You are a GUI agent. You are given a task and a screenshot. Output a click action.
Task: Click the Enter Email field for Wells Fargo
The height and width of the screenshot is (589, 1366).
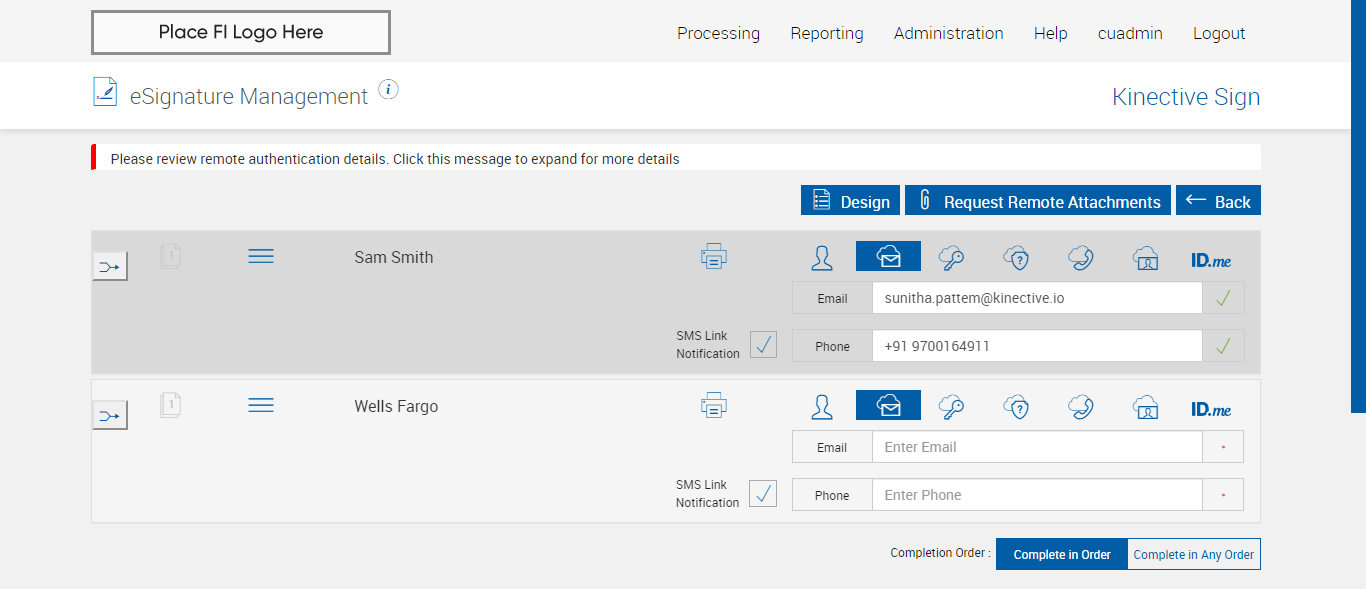1036,447
